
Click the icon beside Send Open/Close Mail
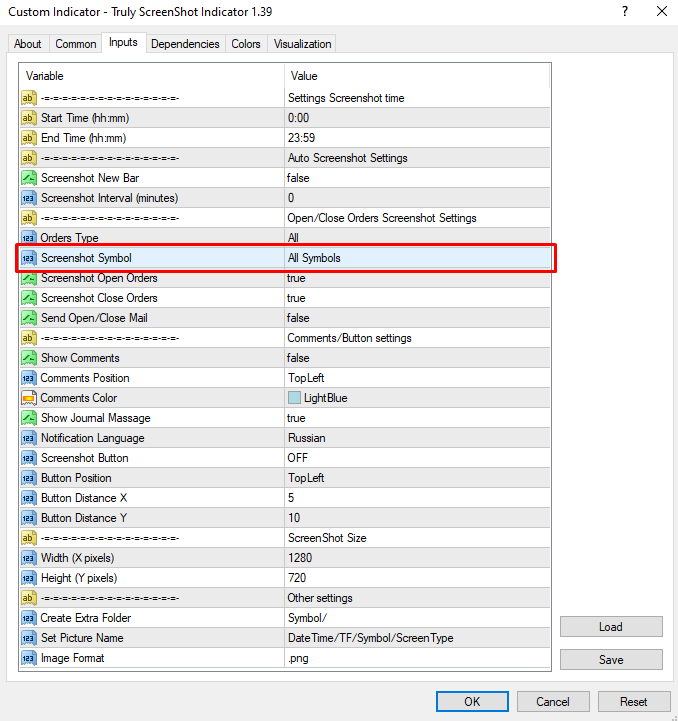pyautogui.click(x=29, y=318)
